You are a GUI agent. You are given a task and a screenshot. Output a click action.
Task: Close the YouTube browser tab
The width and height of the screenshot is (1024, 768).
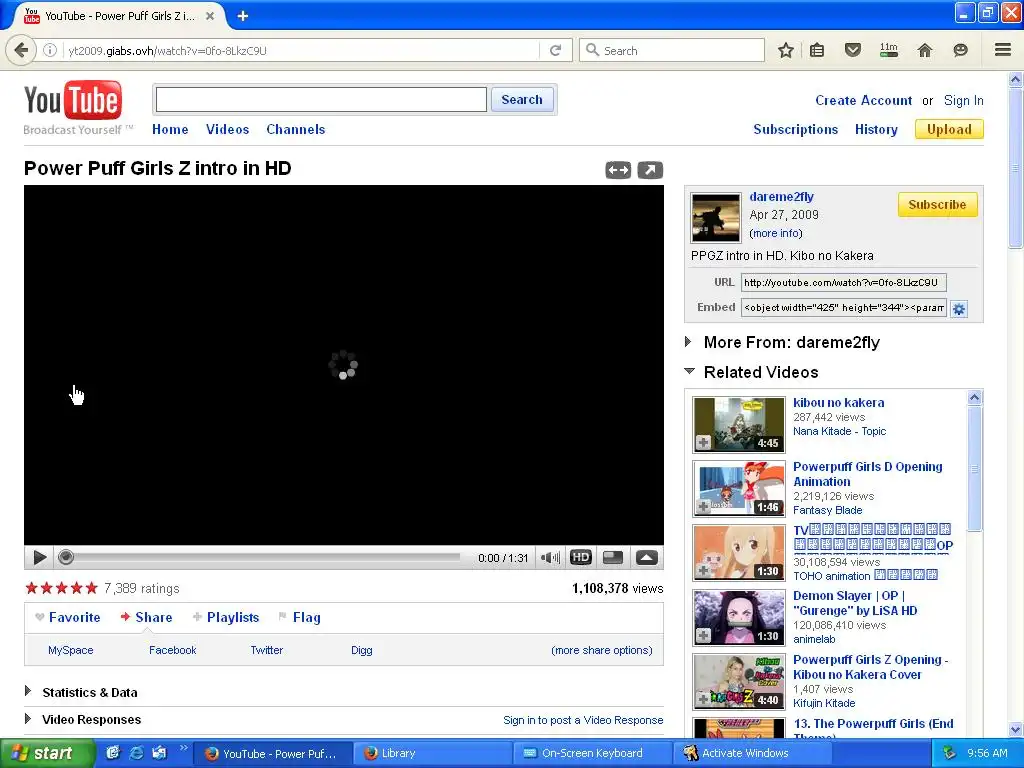coord(210,16)
